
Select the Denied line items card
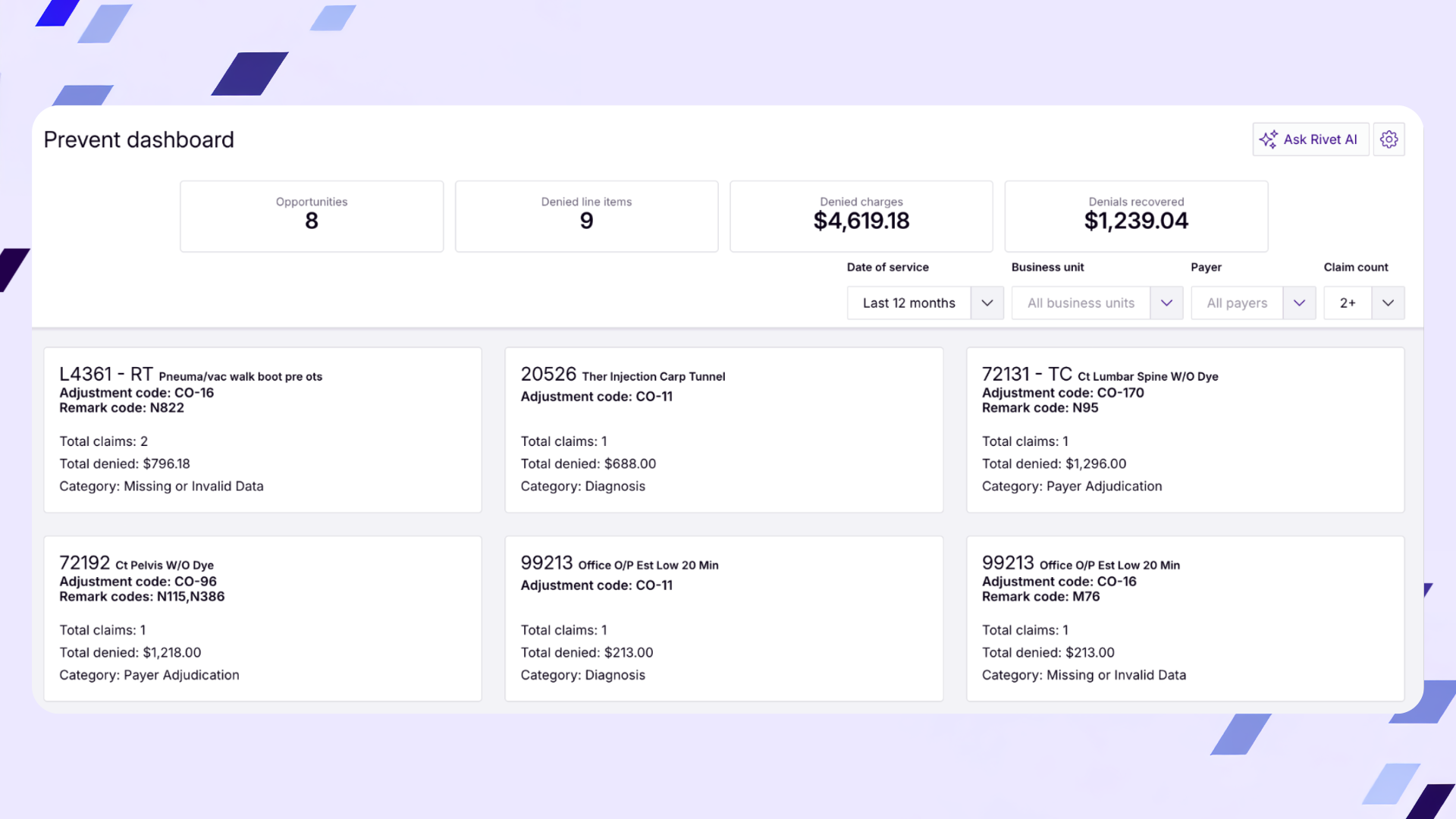(586, 215)
